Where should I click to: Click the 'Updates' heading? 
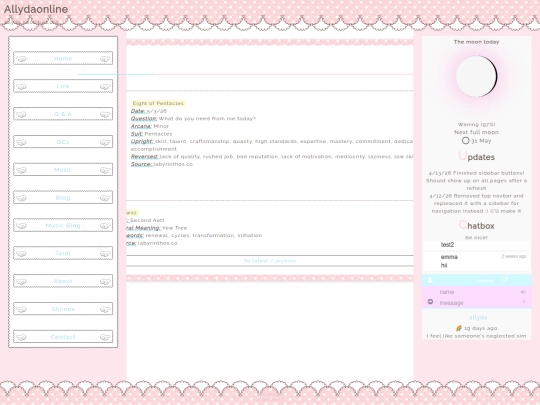coord(477,157)
